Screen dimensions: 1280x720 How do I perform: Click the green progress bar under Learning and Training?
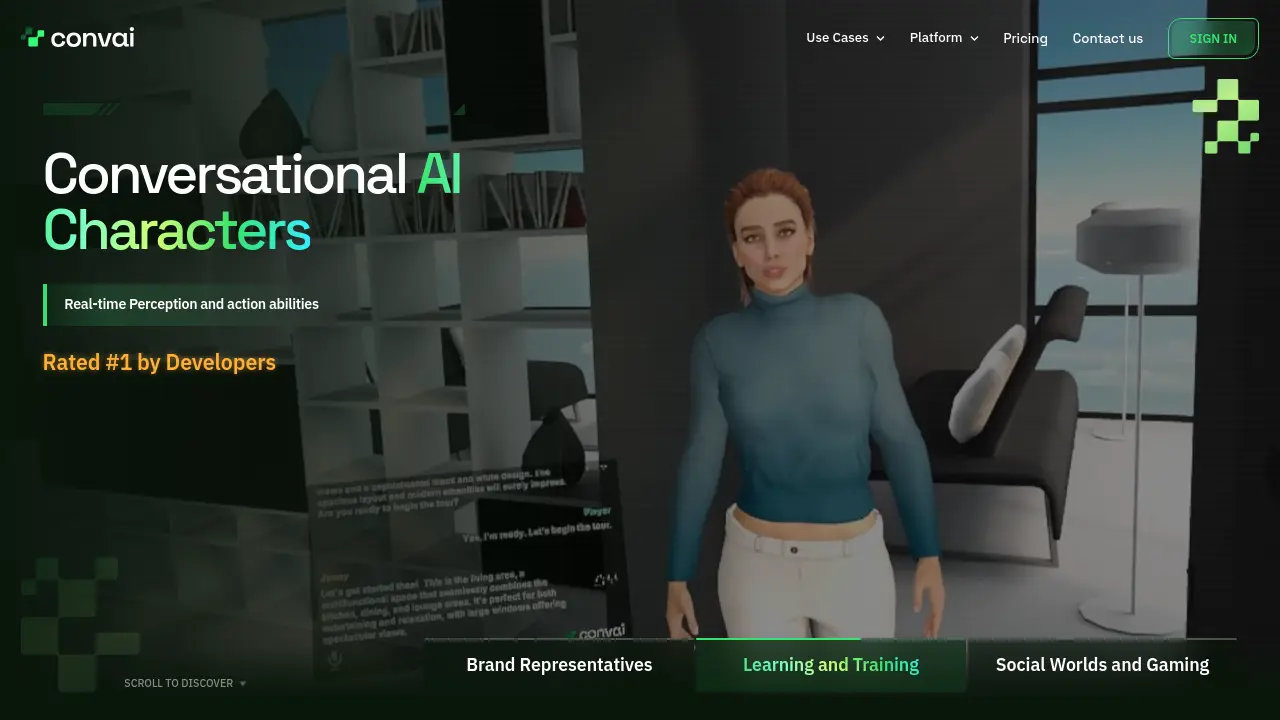point(778,639)
